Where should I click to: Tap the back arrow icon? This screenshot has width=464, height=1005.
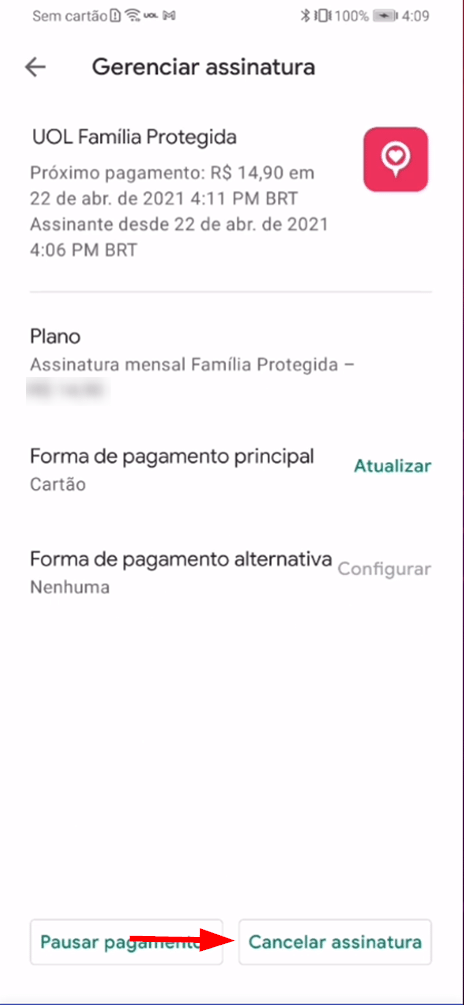(35, 67)
